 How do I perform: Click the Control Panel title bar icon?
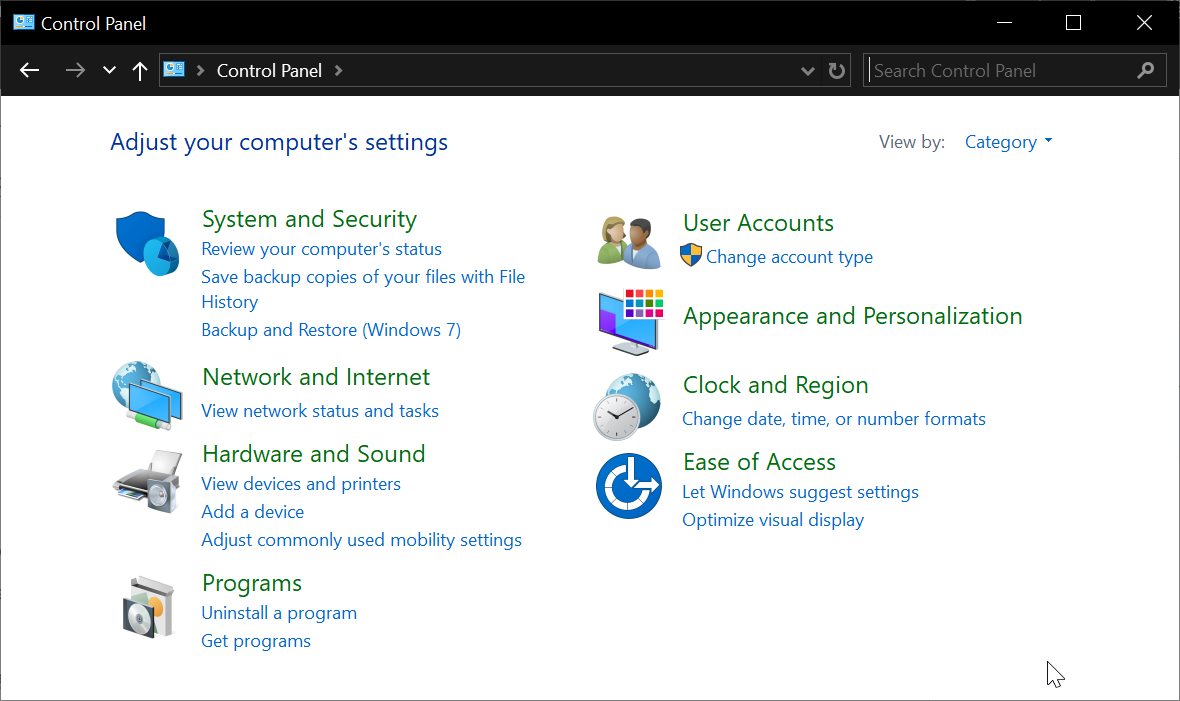tap(23, 22)
